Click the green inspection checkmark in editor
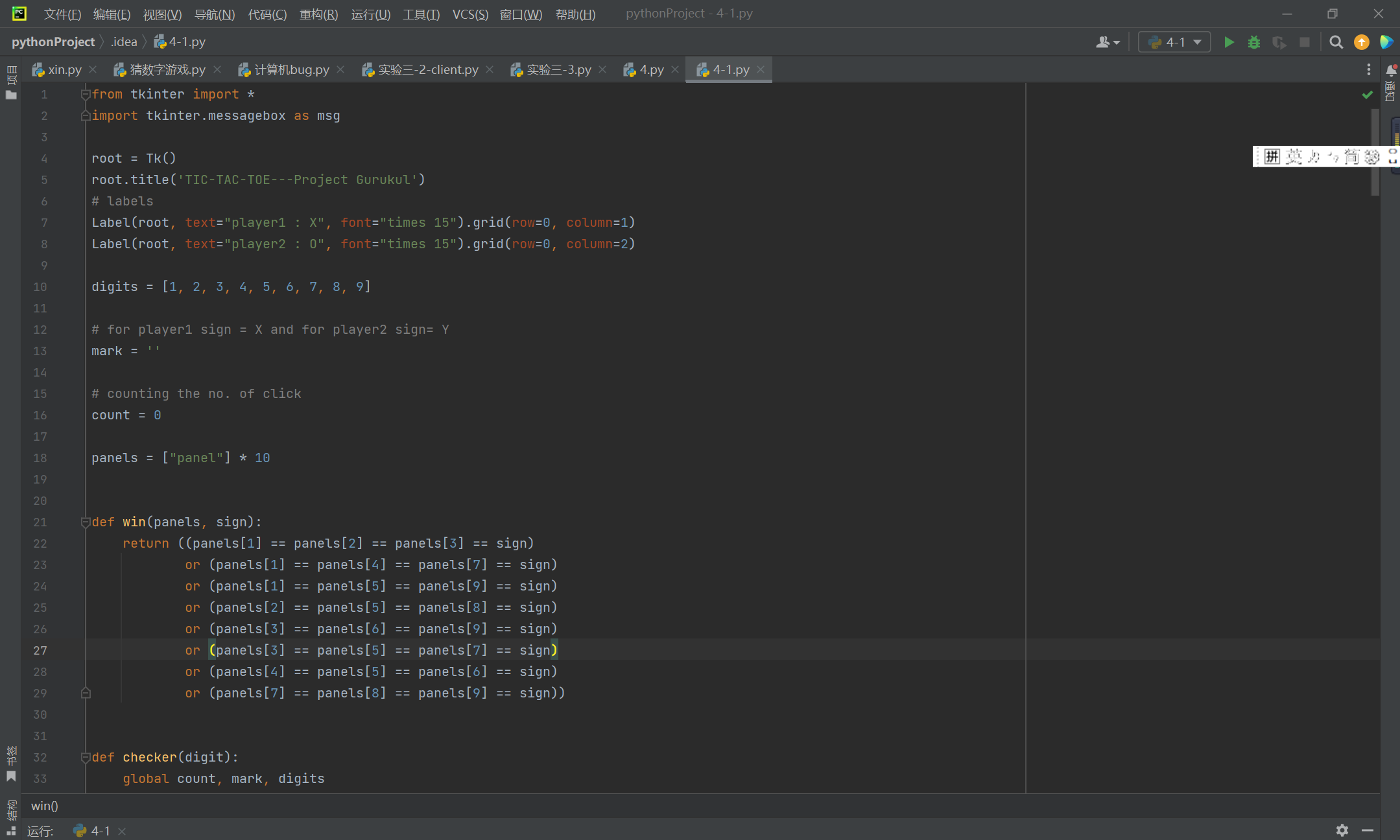1400x840 pixels. 1367,95
